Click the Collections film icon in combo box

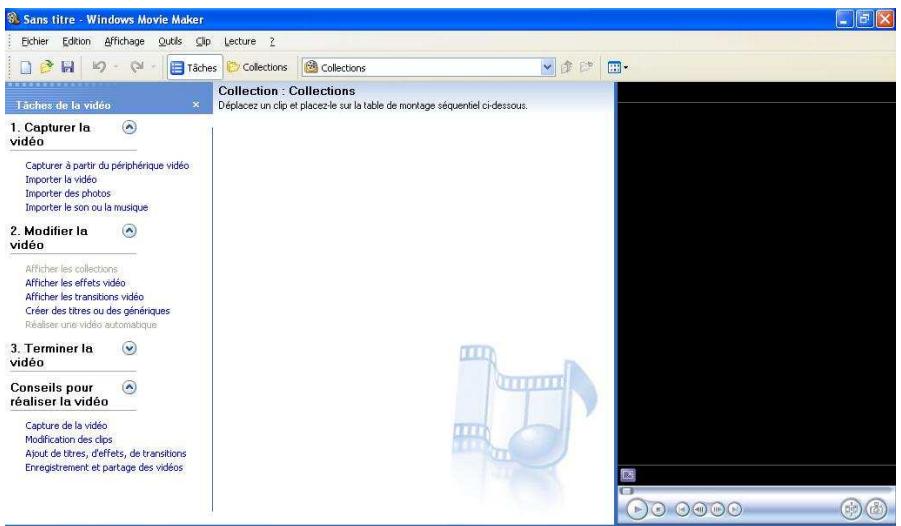click(x=311, y=67)
